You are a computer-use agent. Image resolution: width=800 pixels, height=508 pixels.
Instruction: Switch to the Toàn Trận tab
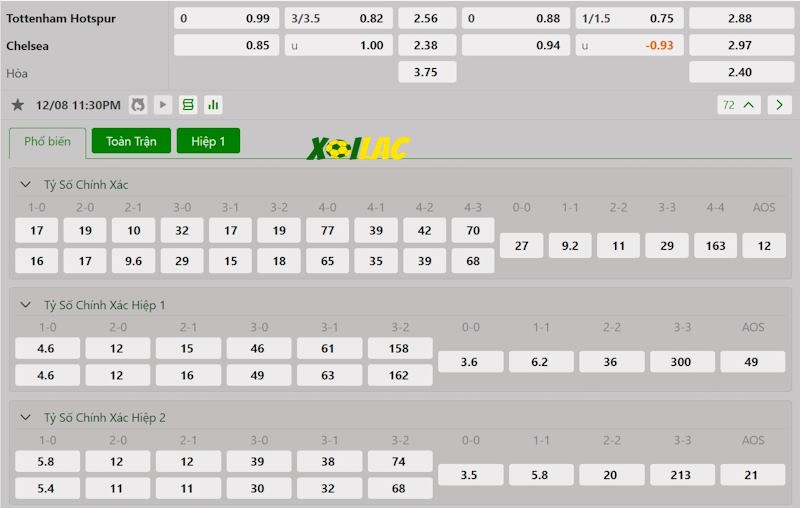(x=131, y=141)
